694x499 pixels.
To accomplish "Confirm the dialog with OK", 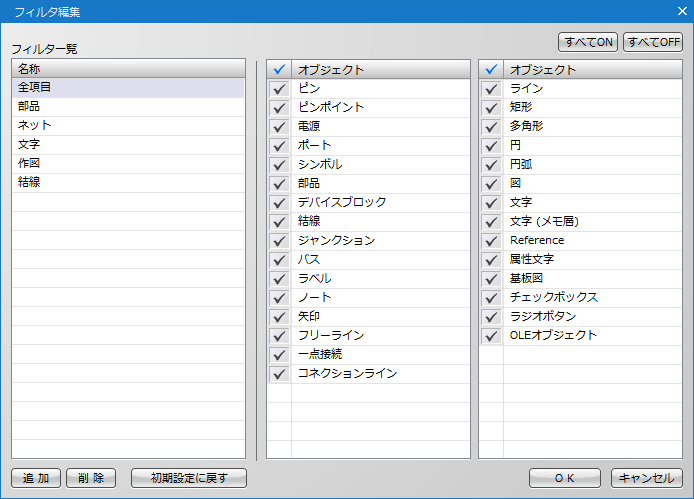I will [x=565, y=478].
